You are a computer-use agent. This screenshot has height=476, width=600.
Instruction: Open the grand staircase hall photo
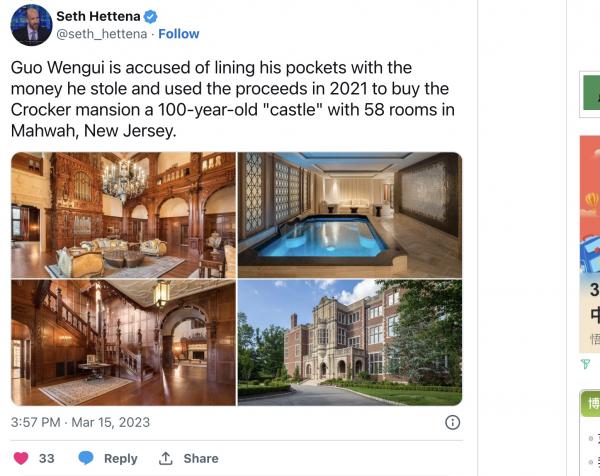123,342
